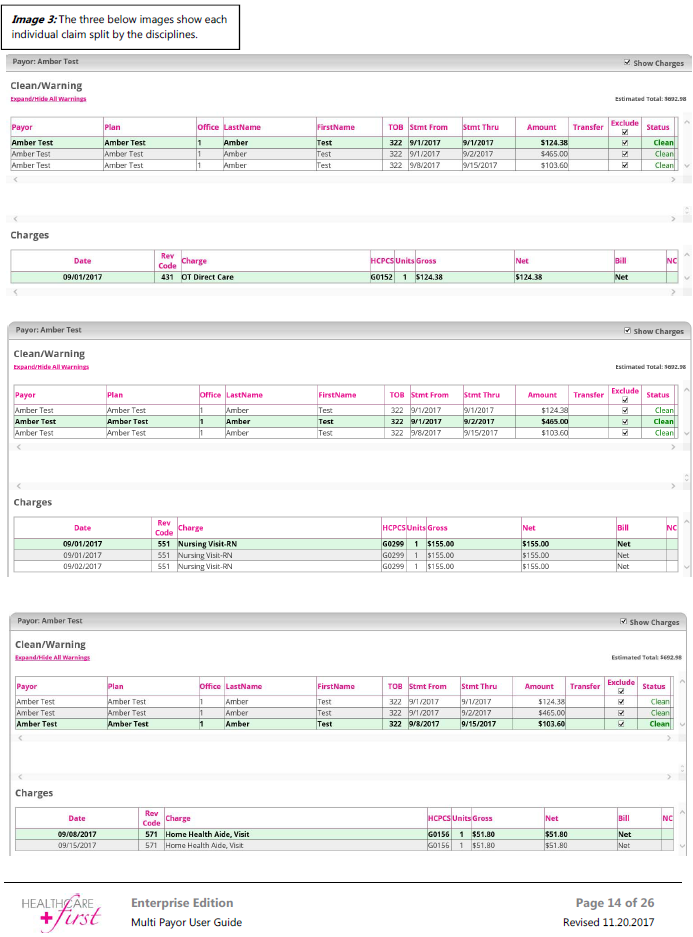Uncheck Exclude for the $465.00 claim in middle panel
Image resolution: width=693 pixels, height=937 pixels.
[x=625, y=422]
